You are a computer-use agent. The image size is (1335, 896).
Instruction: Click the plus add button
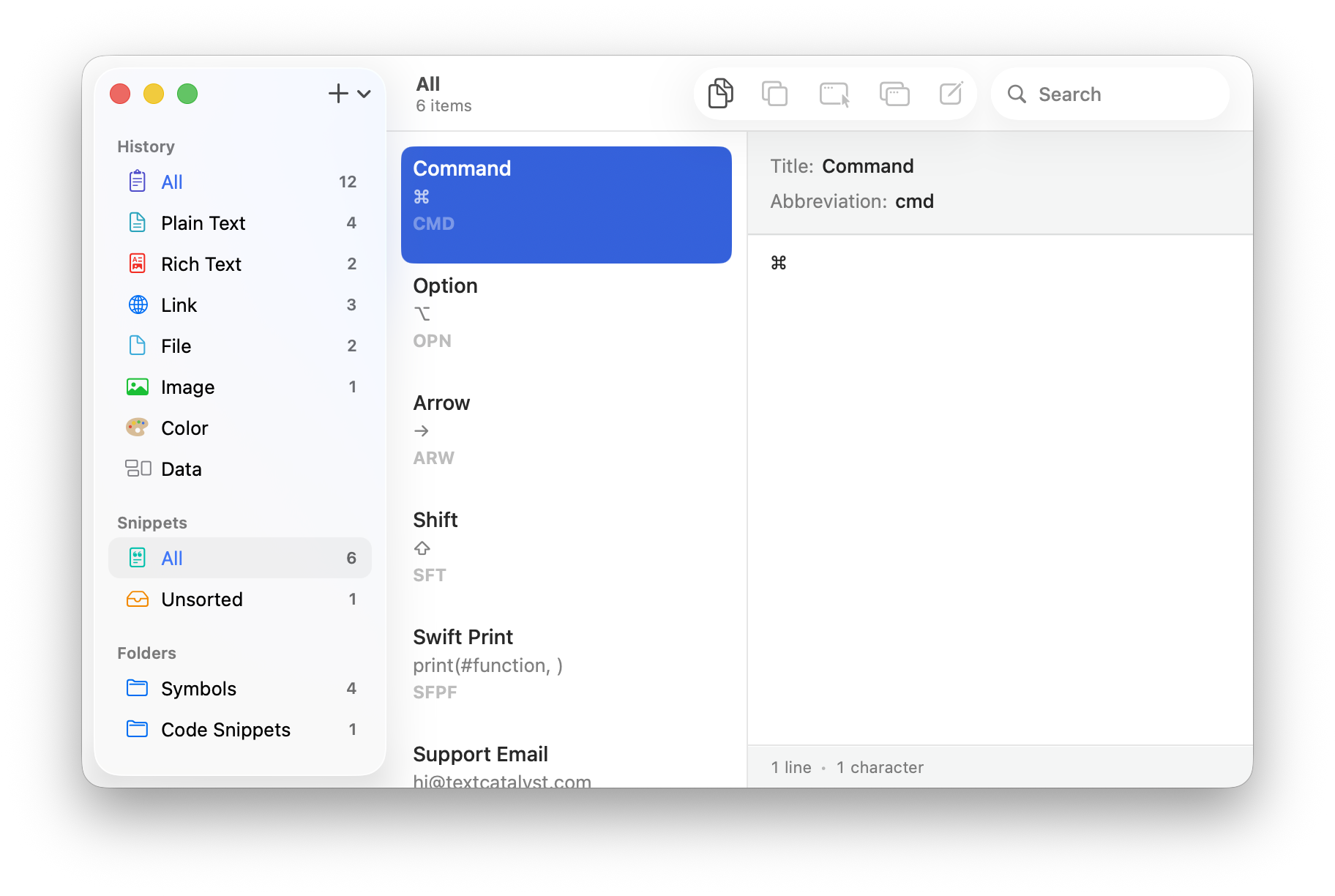coord(337,94)
